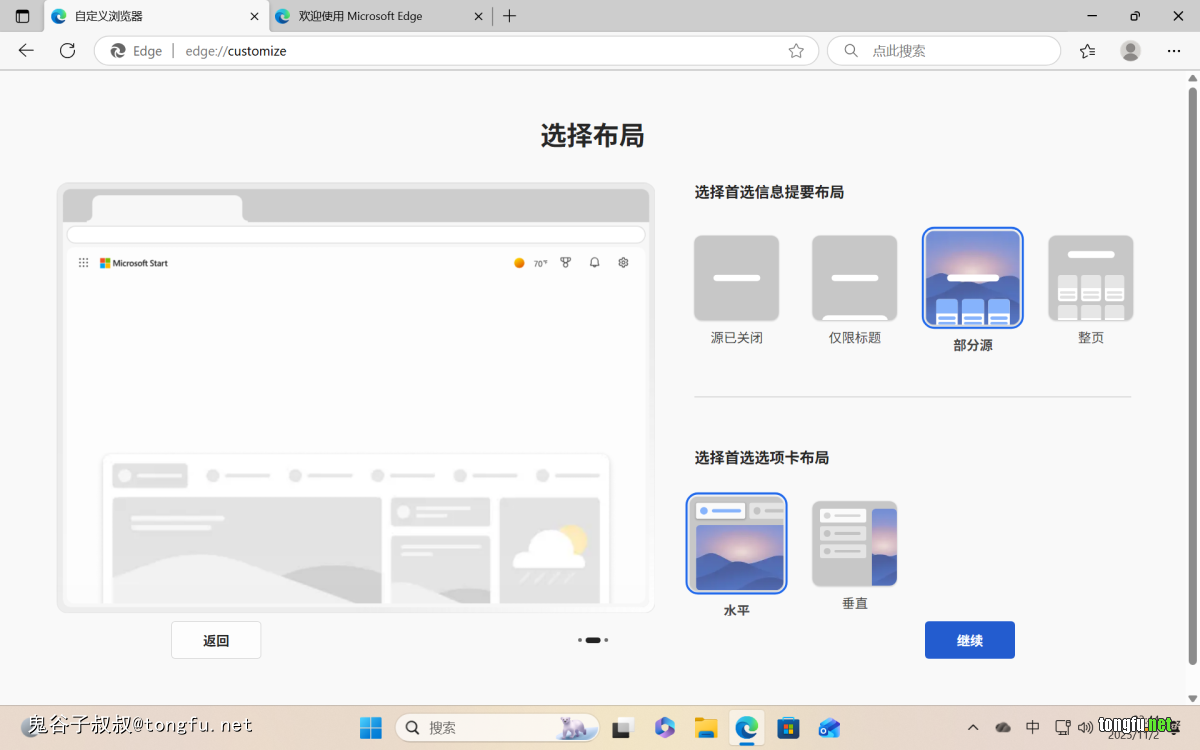Select the 整页 feed layout option

(1090, 279)
